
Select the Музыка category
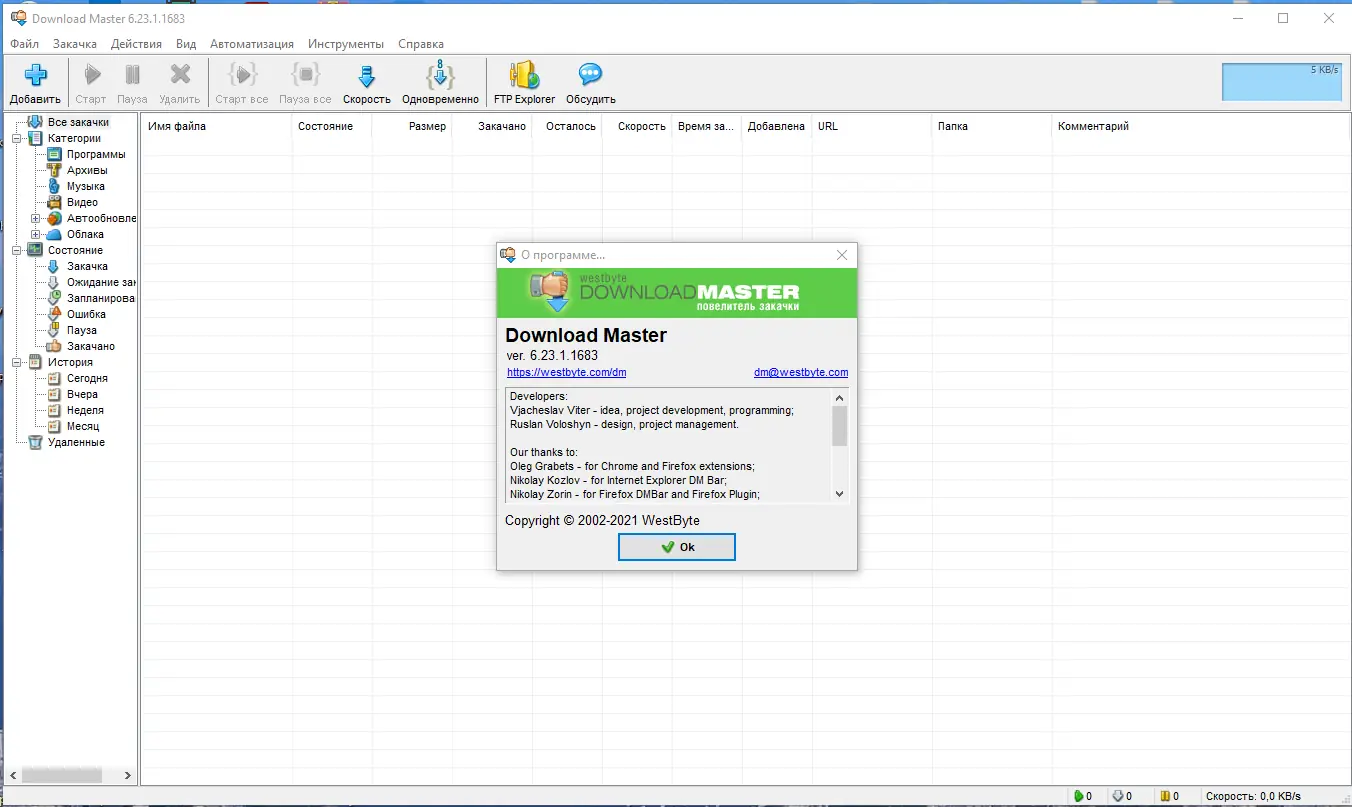click(86, 186)
